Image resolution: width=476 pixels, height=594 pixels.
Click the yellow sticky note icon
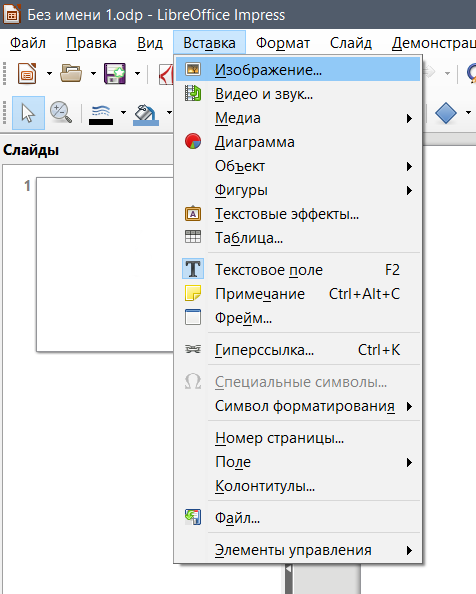(193, 294)
